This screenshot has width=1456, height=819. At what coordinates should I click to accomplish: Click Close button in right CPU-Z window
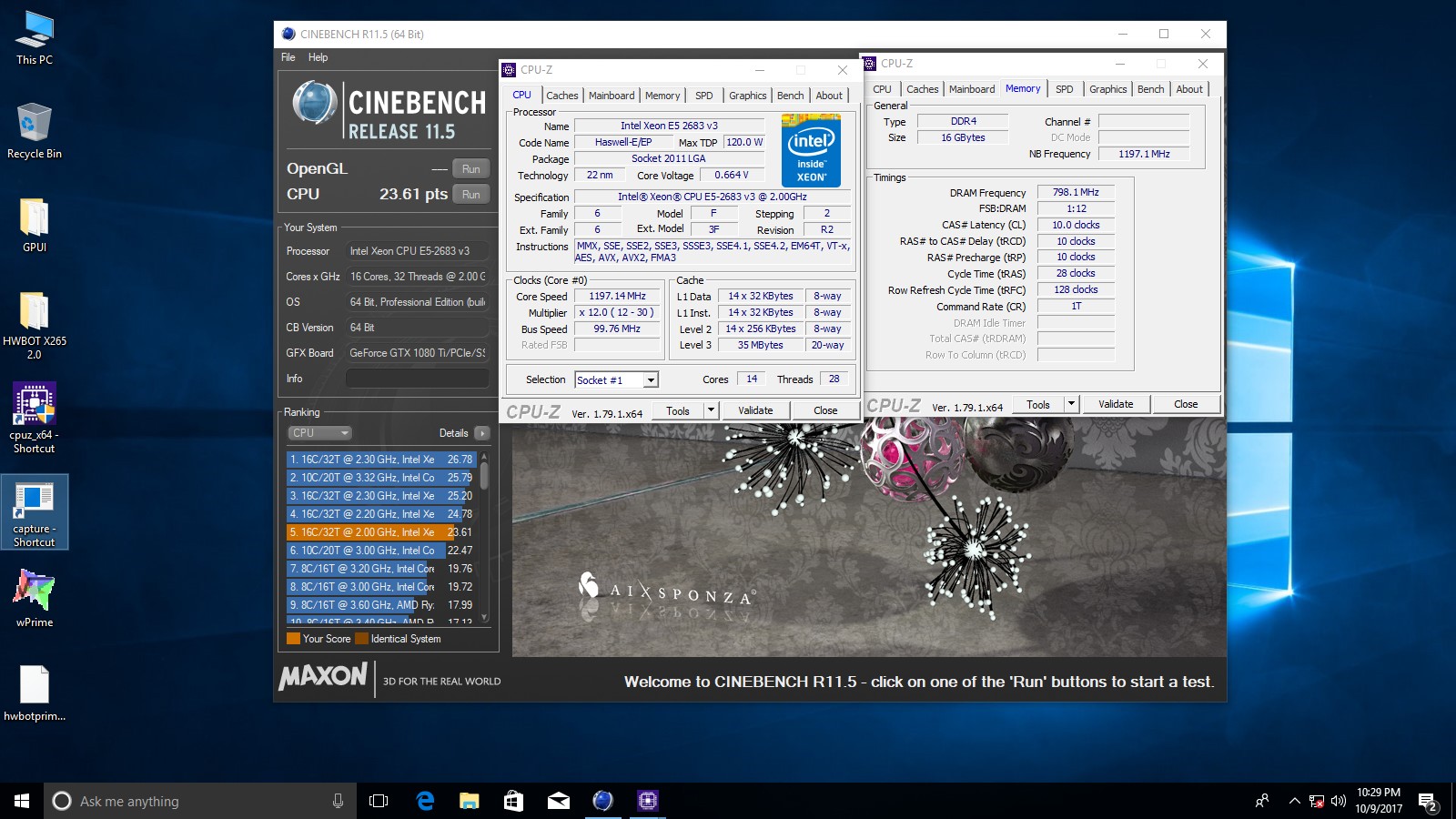(x=1186, y=404)
